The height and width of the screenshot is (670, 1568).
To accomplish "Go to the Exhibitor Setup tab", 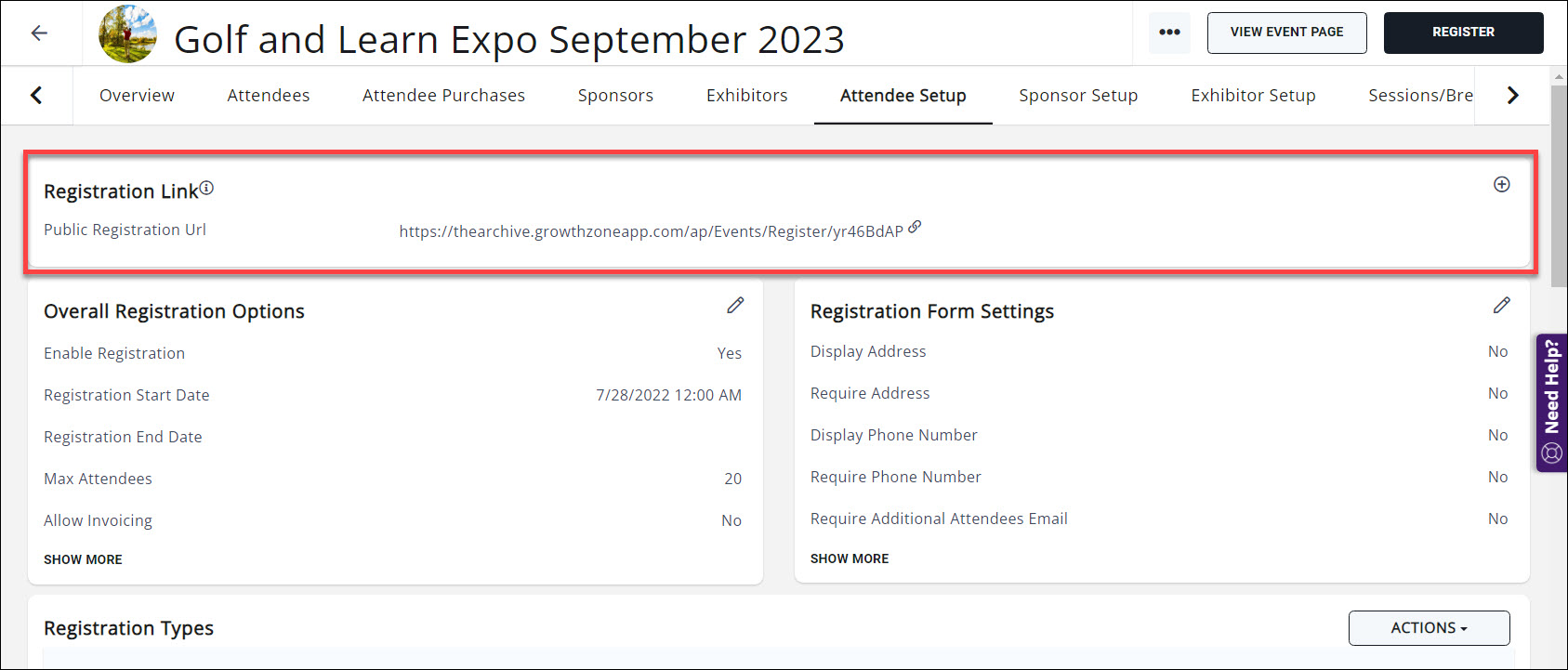I will pos(1253,96).
